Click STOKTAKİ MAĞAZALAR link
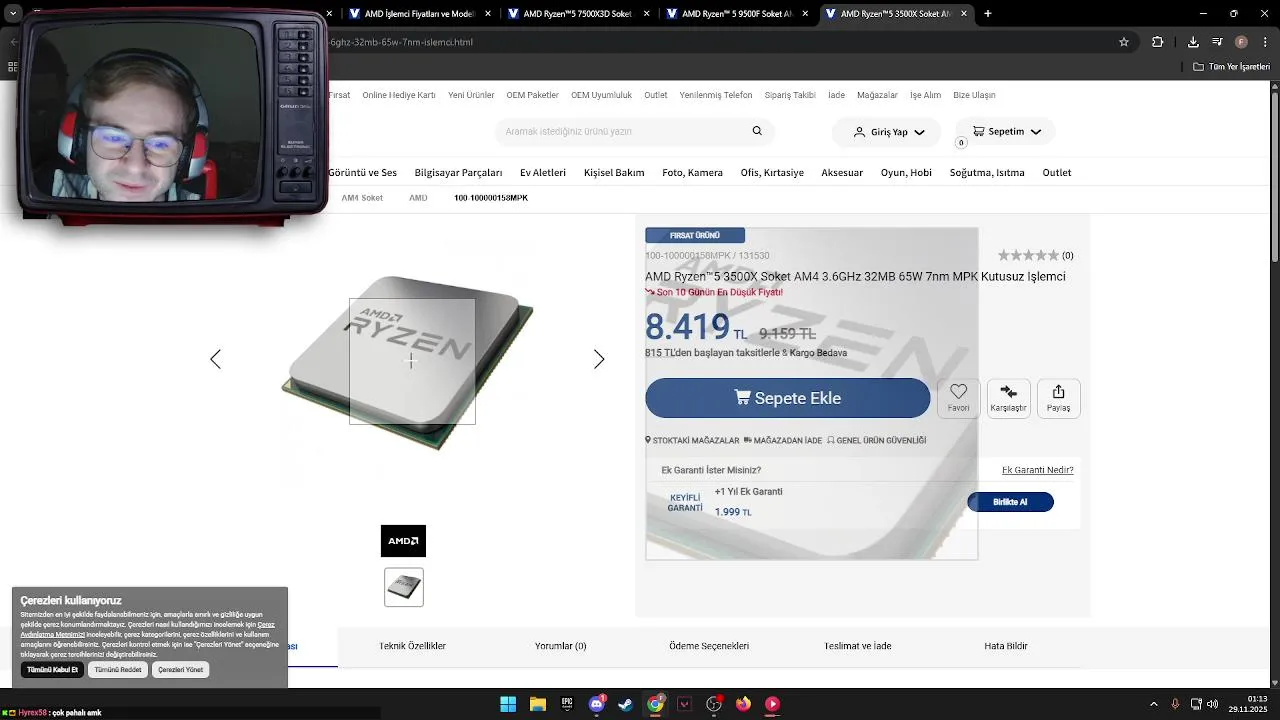 692,440
